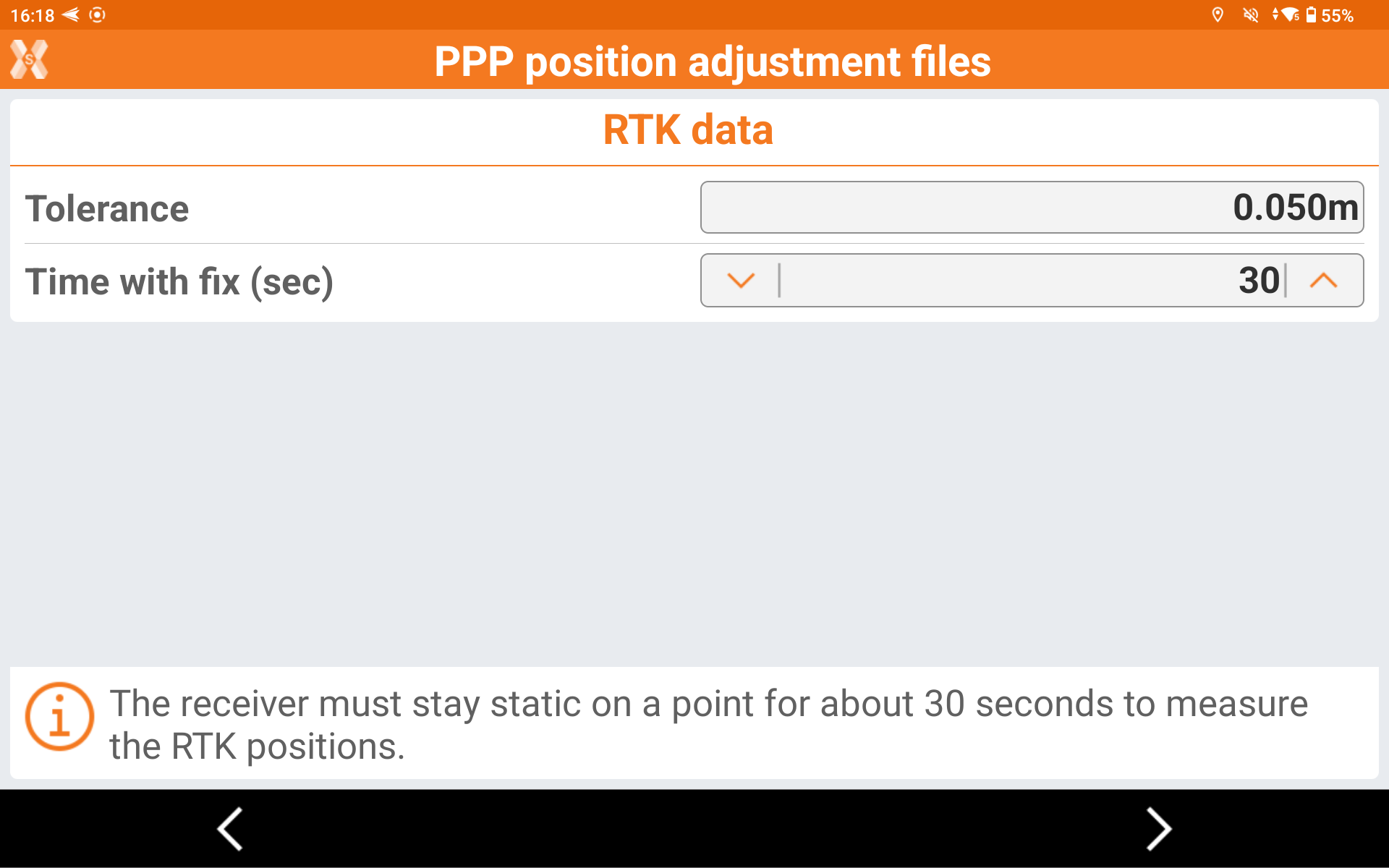This screenshot has height=868, width=1389.
Task: Decrease time with fix using down chevron
Action: coord(741,281)
